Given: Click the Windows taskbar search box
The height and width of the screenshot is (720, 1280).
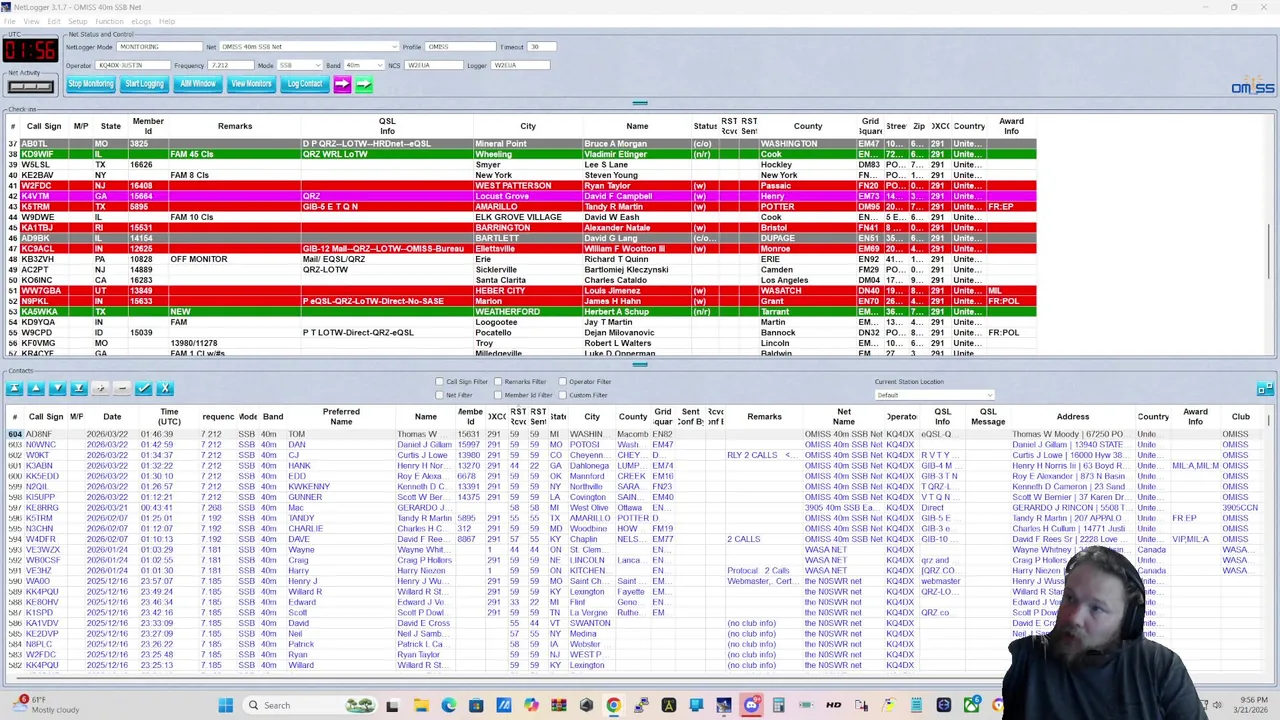Looking at the screenshot, I should [x=310, y=705].
